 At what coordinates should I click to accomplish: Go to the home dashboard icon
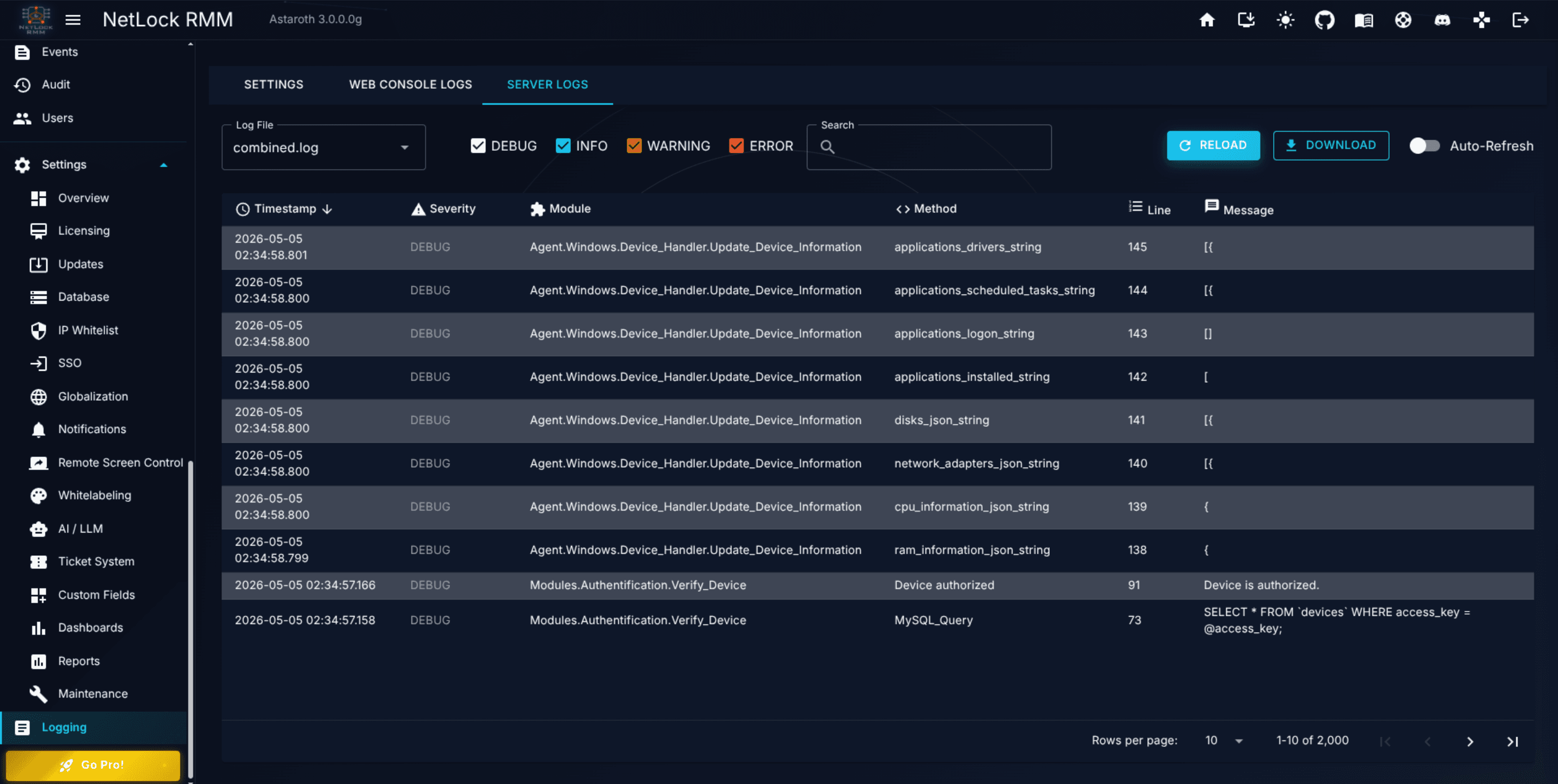[1207, 20]
